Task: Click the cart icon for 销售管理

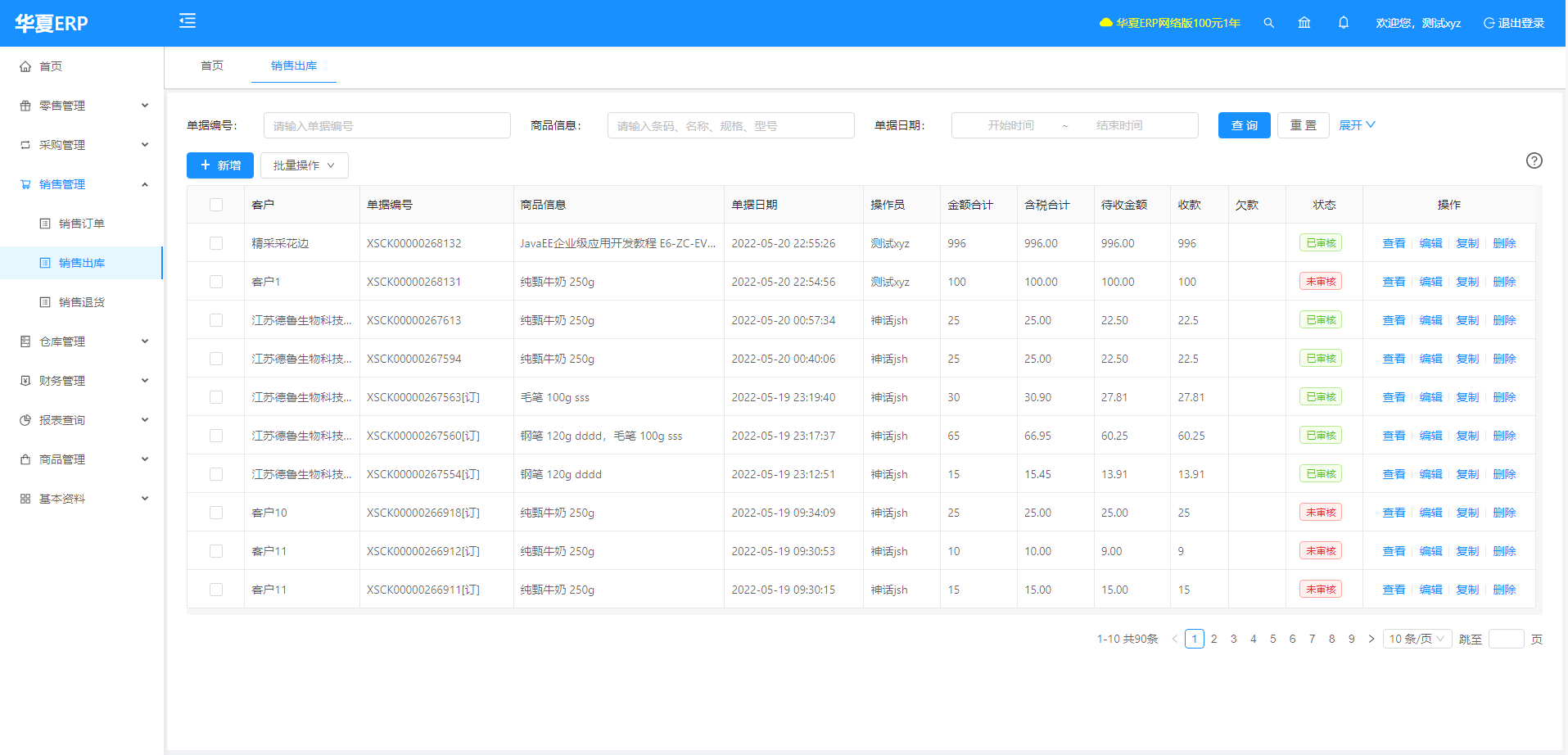Action: click(25, 184)
